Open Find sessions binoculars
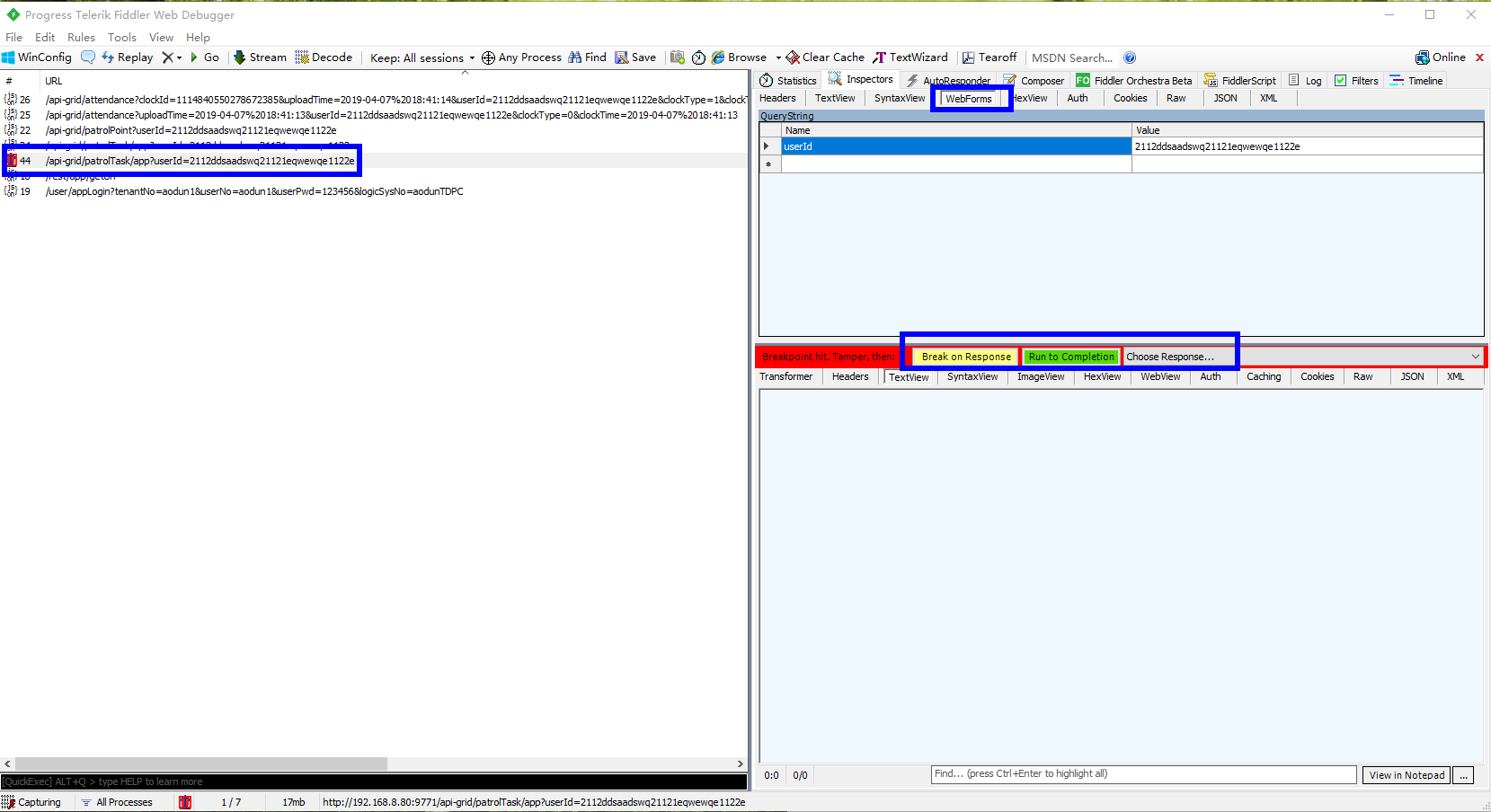The image size is (1491, 812). pyautogui.click(x=587, y=57)
